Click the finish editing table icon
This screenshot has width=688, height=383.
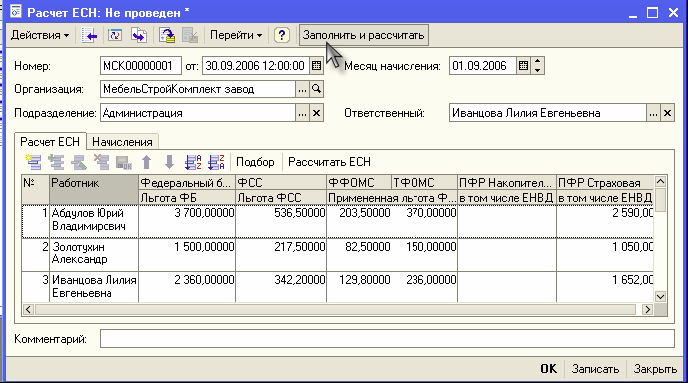tap(124, 162)
